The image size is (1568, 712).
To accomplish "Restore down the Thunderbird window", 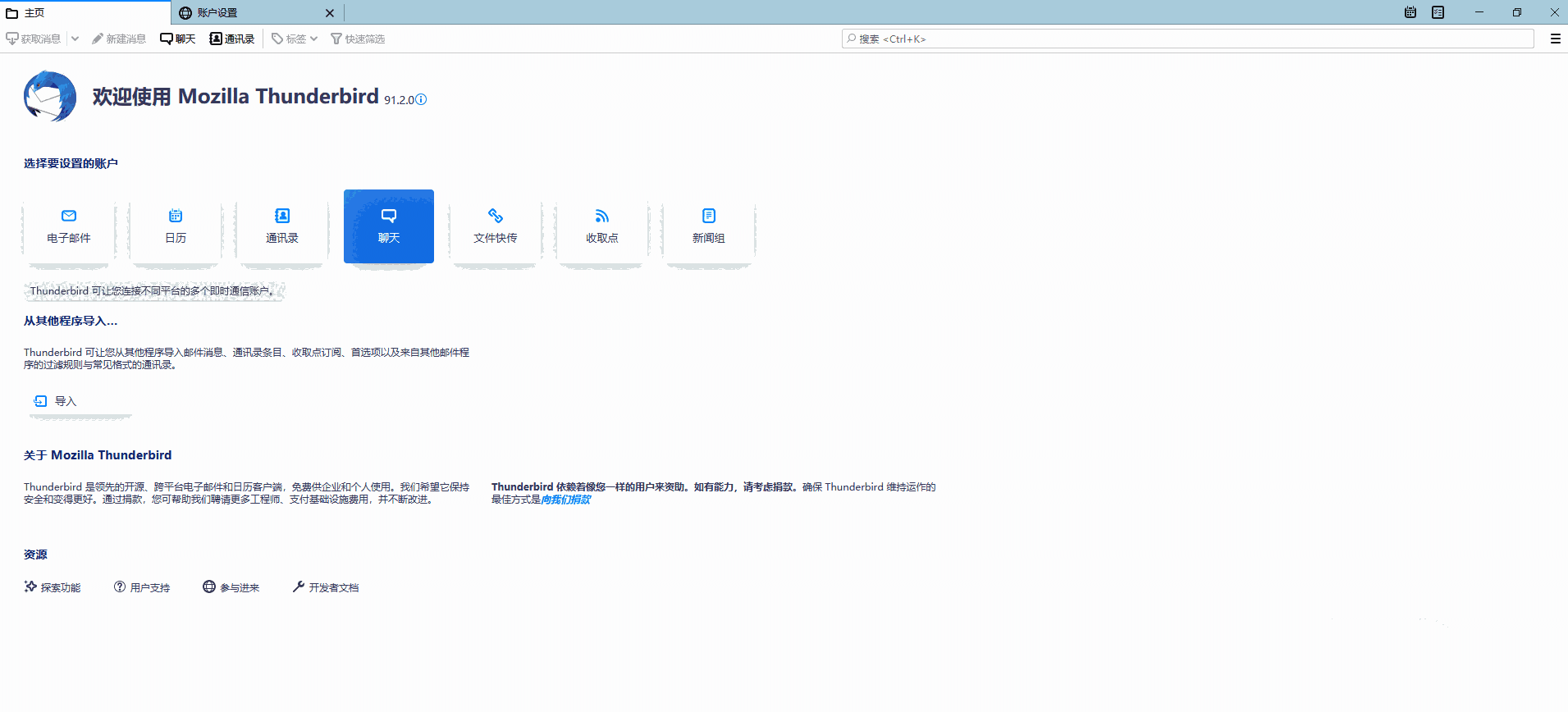I will click(x=1517, y=12).
